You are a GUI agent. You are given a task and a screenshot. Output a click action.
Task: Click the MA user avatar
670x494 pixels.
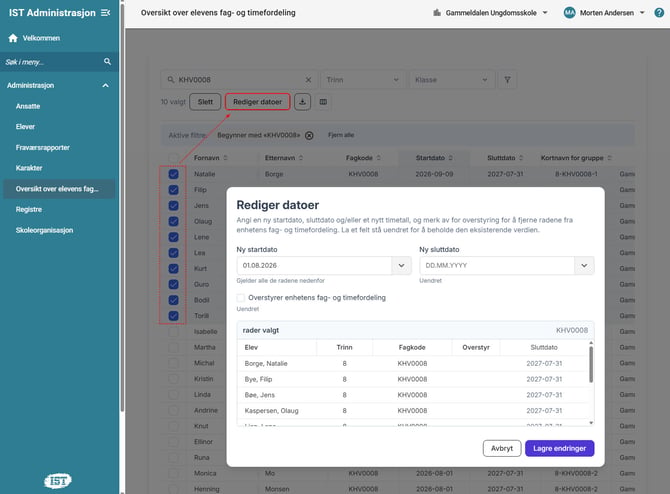coord(569,13)
